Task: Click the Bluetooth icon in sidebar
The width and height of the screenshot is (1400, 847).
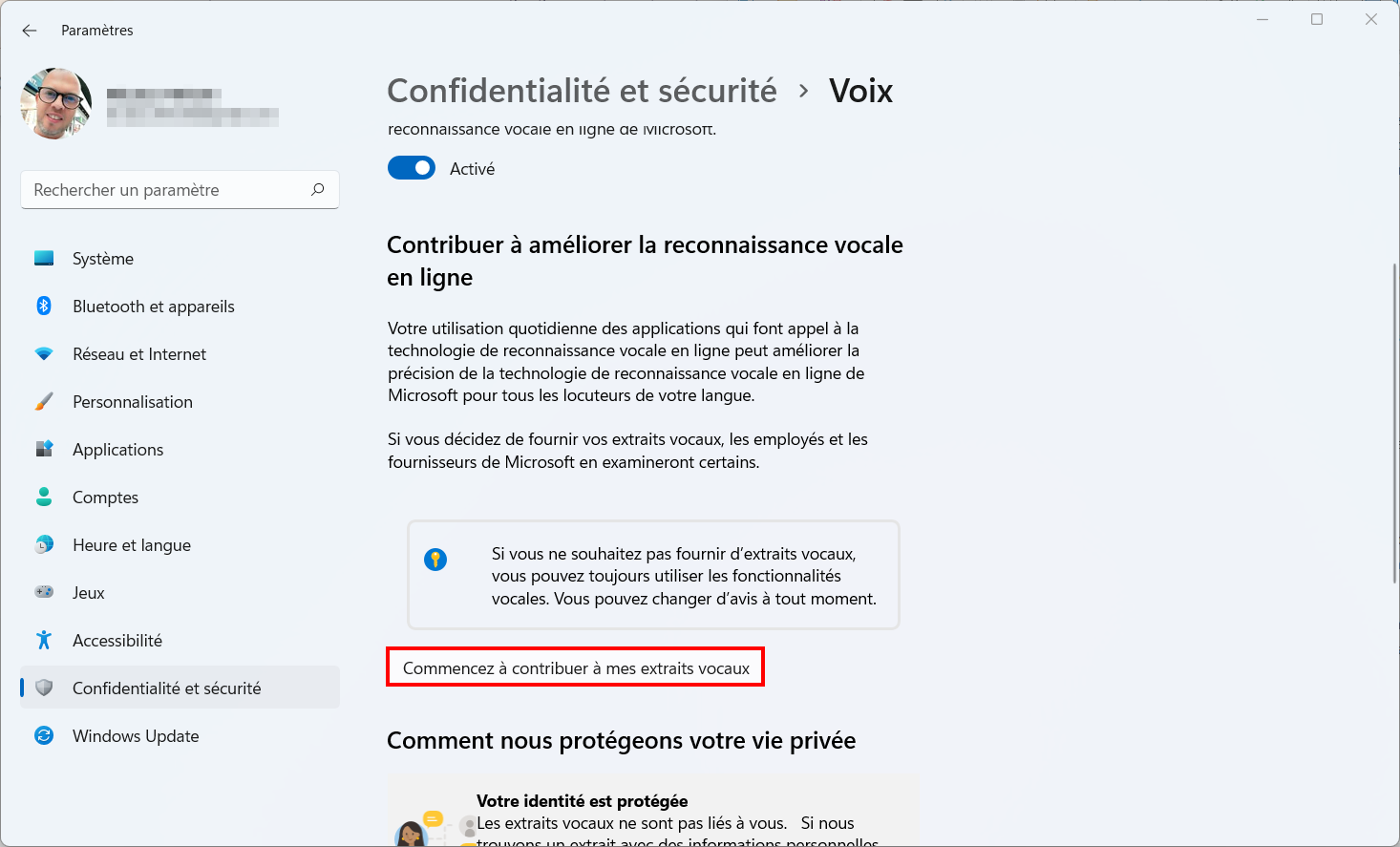Action: [44, 306]
